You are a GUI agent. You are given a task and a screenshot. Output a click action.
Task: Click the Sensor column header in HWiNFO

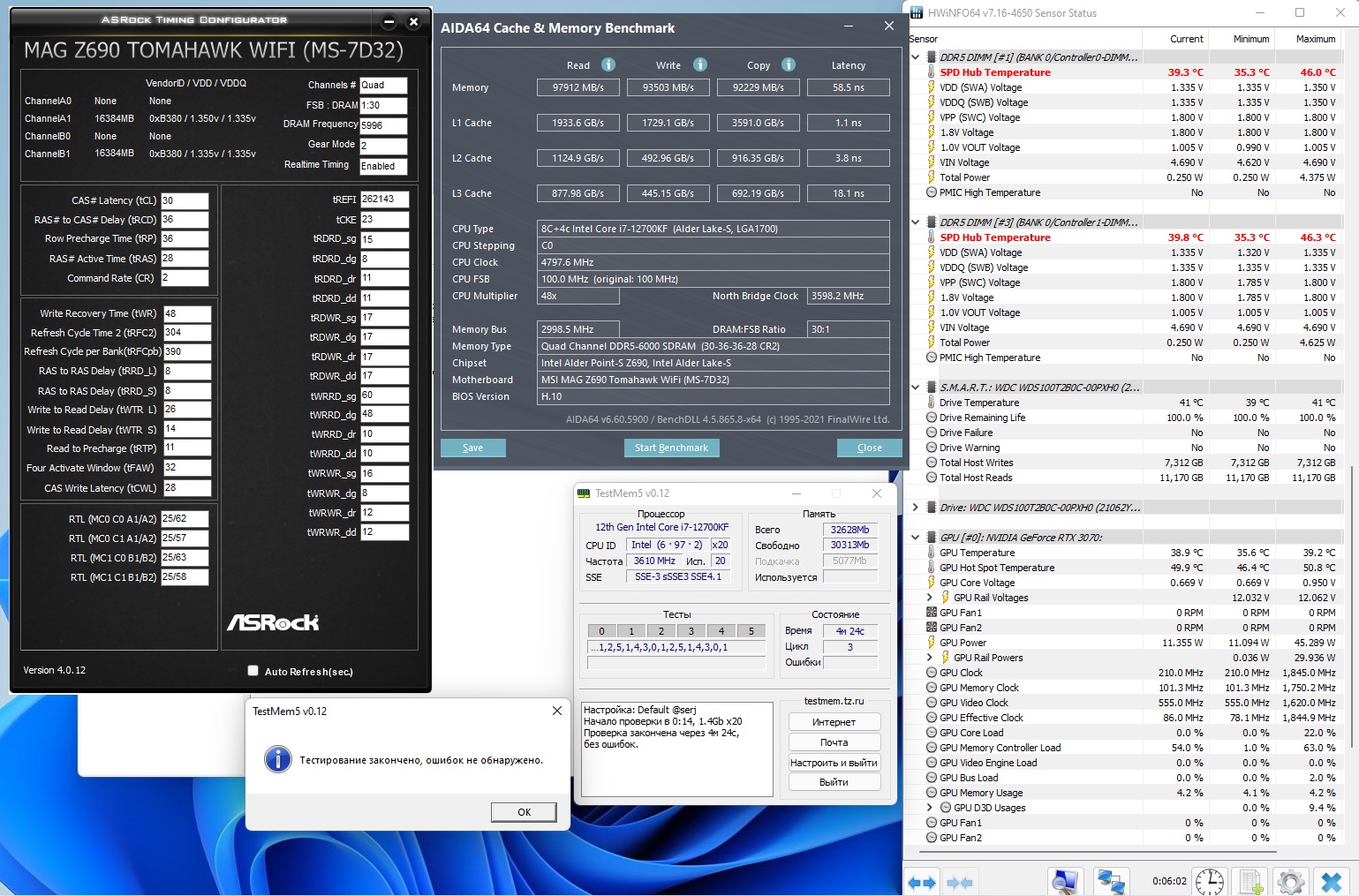(1024, 39)
